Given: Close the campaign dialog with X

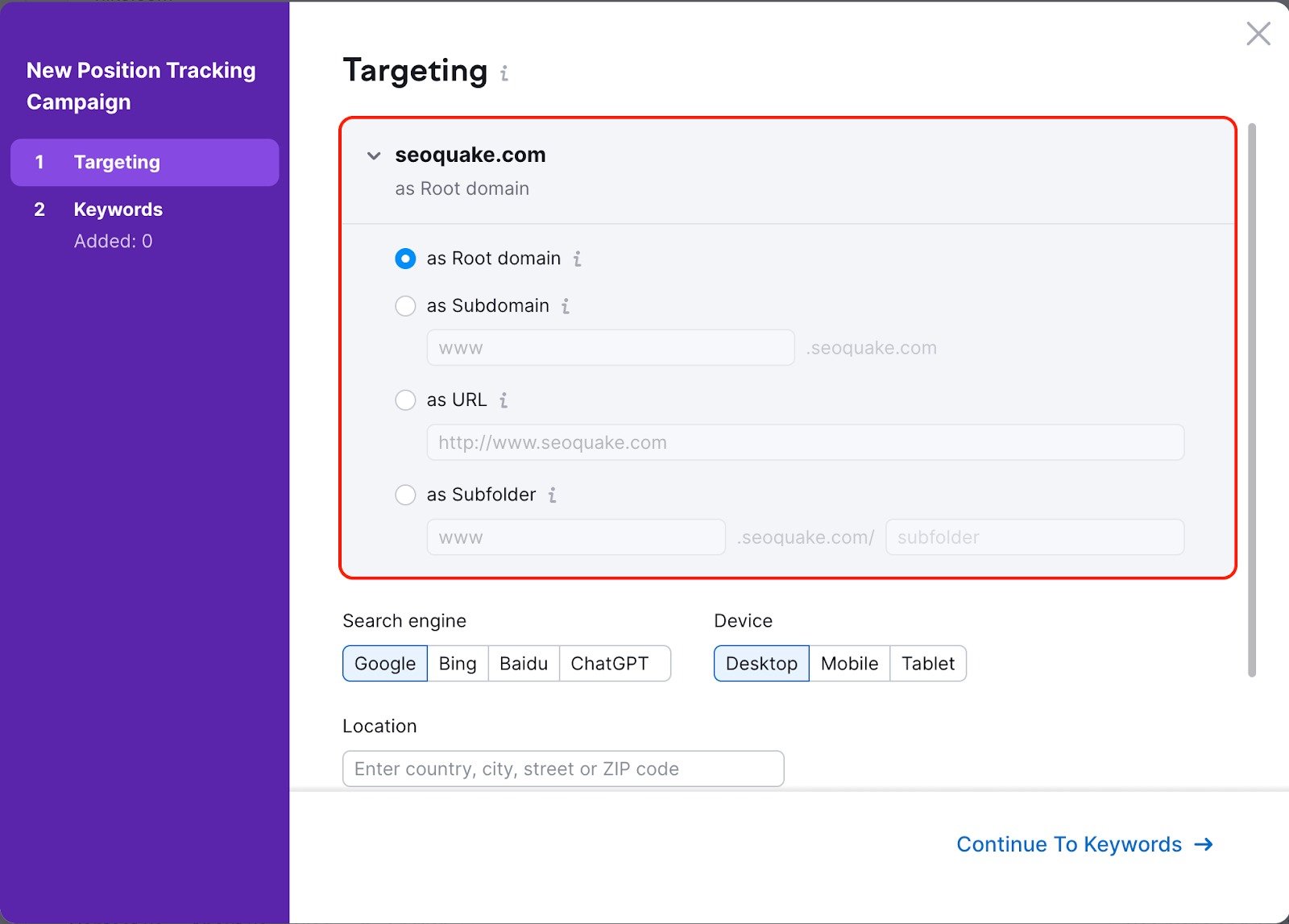Looking at the screenshot, I should click(1258, 34).
